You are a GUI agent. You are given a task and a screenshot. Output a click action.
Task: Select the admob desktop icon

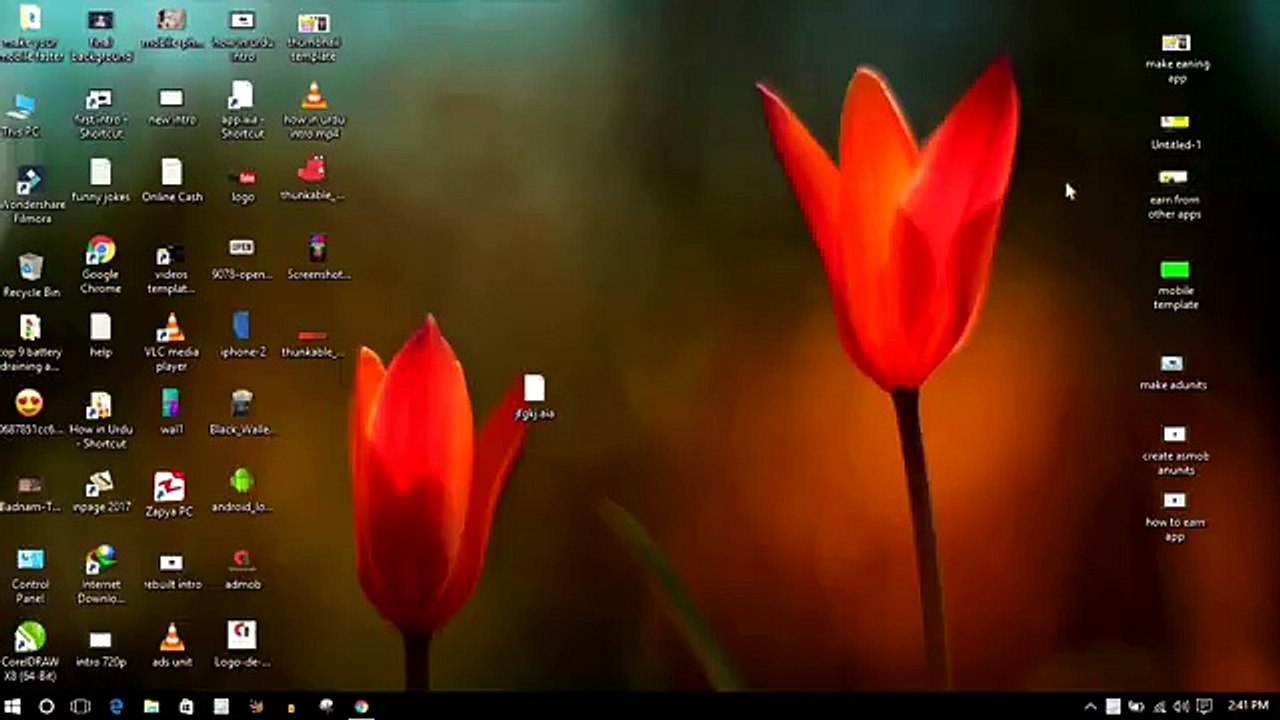pos(242,570)
